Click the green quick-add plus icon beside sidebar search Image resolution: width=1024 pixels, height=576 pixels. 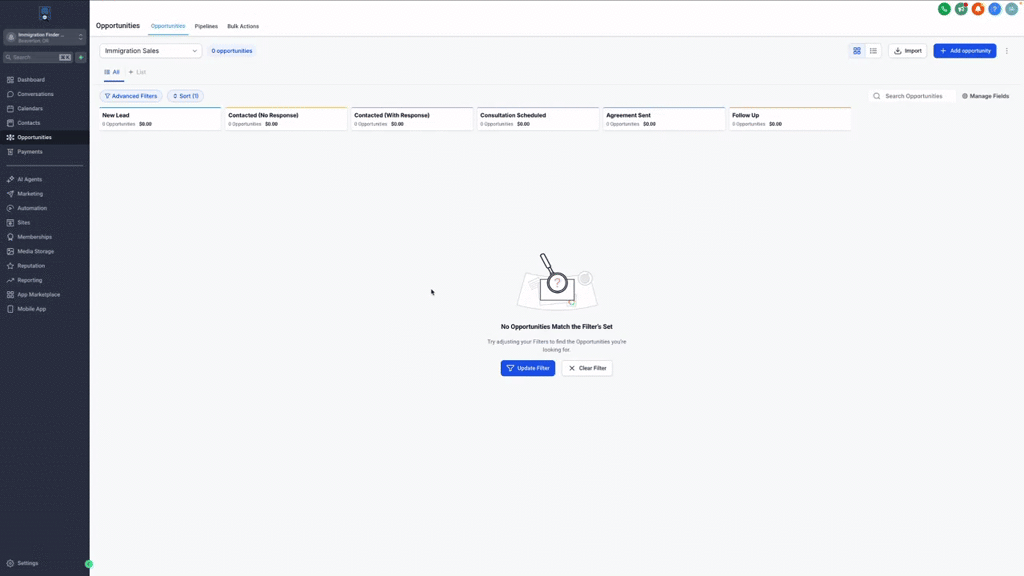81,58
